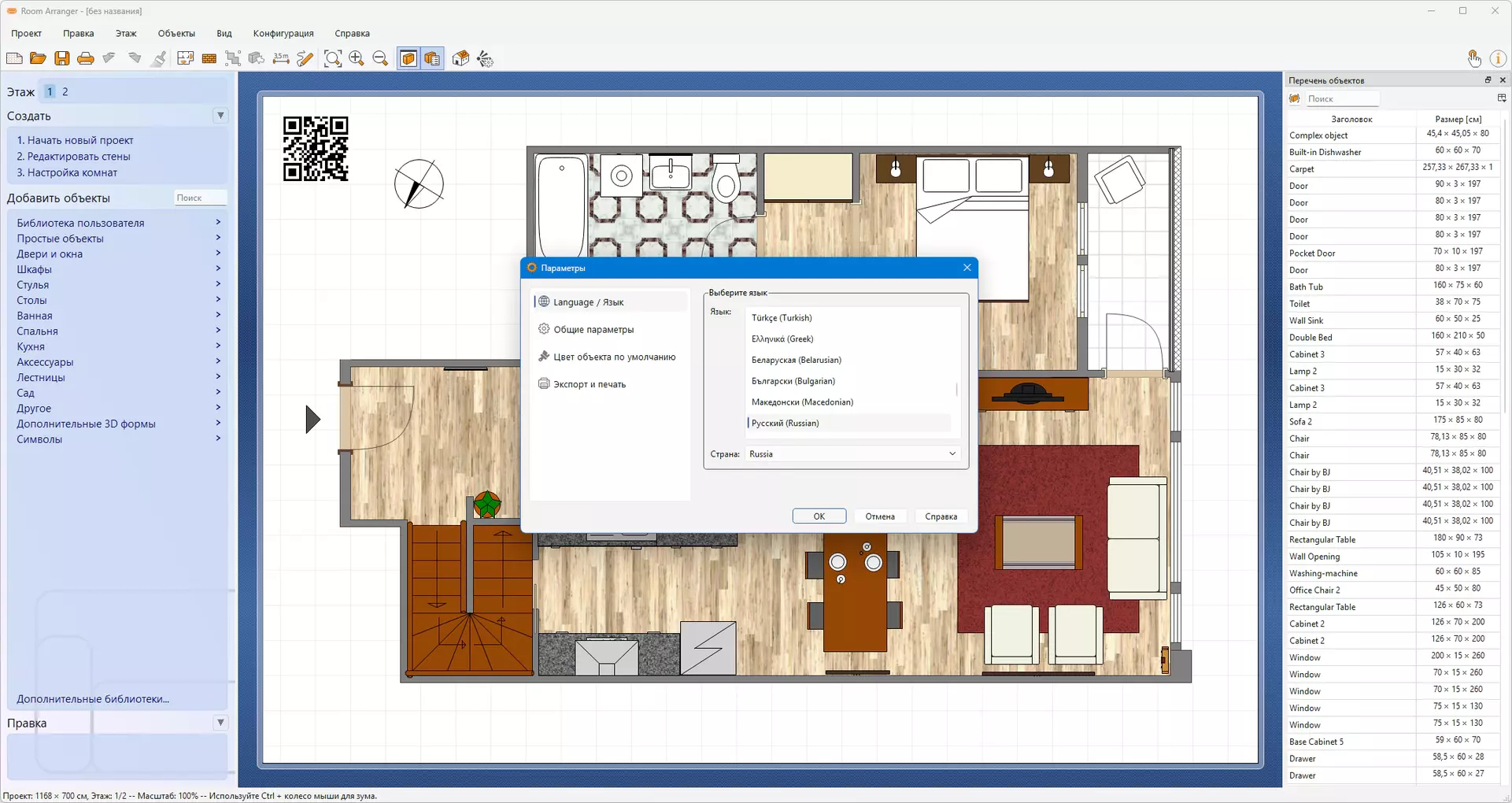Open the Этаж menu
Viewport: 1512px width, 803px height.
(x=126, y=33)
